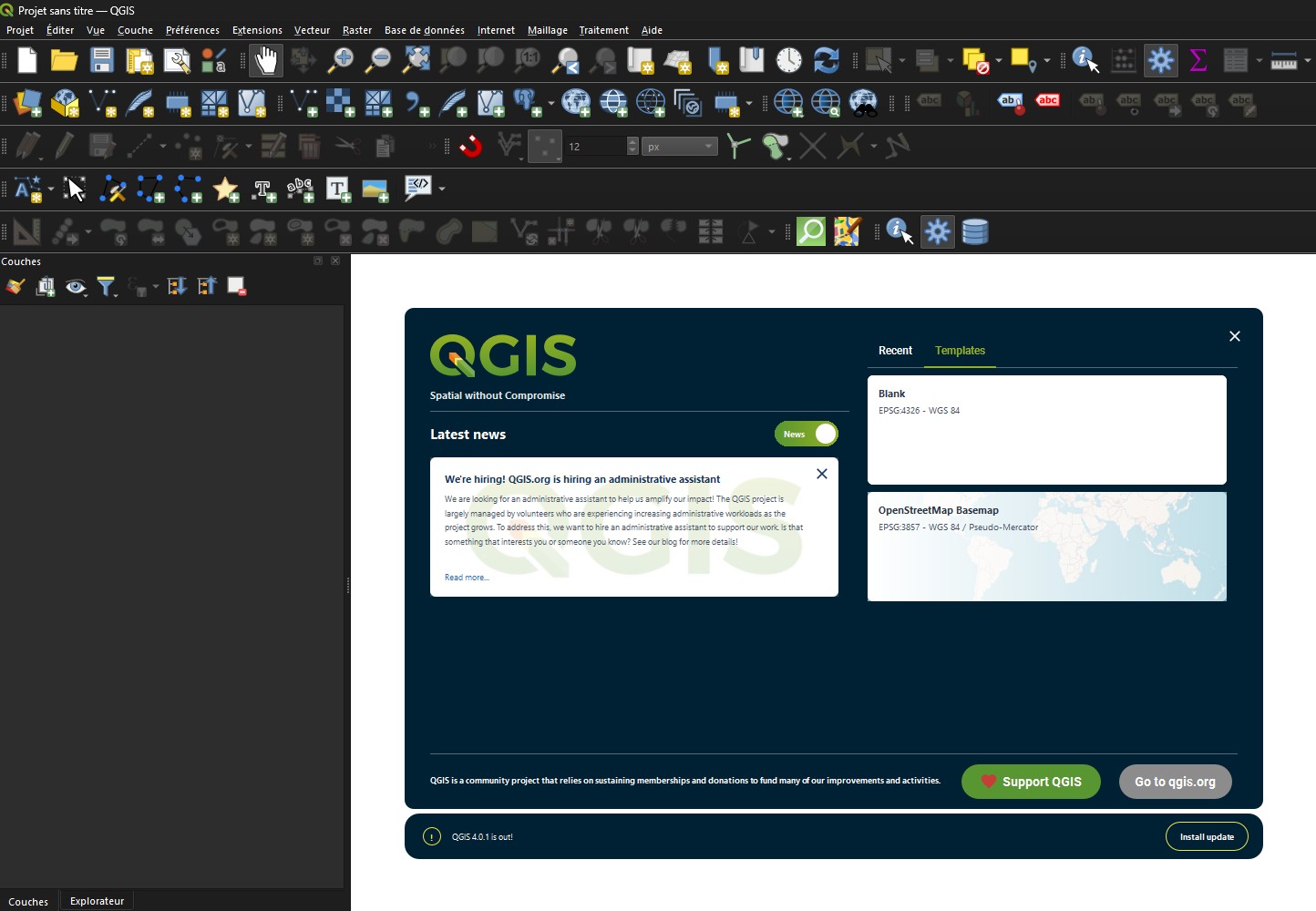The width and height of the screenshot is (1316, 911).
Task: Toggle the News switch
Action: pos(807,434)
